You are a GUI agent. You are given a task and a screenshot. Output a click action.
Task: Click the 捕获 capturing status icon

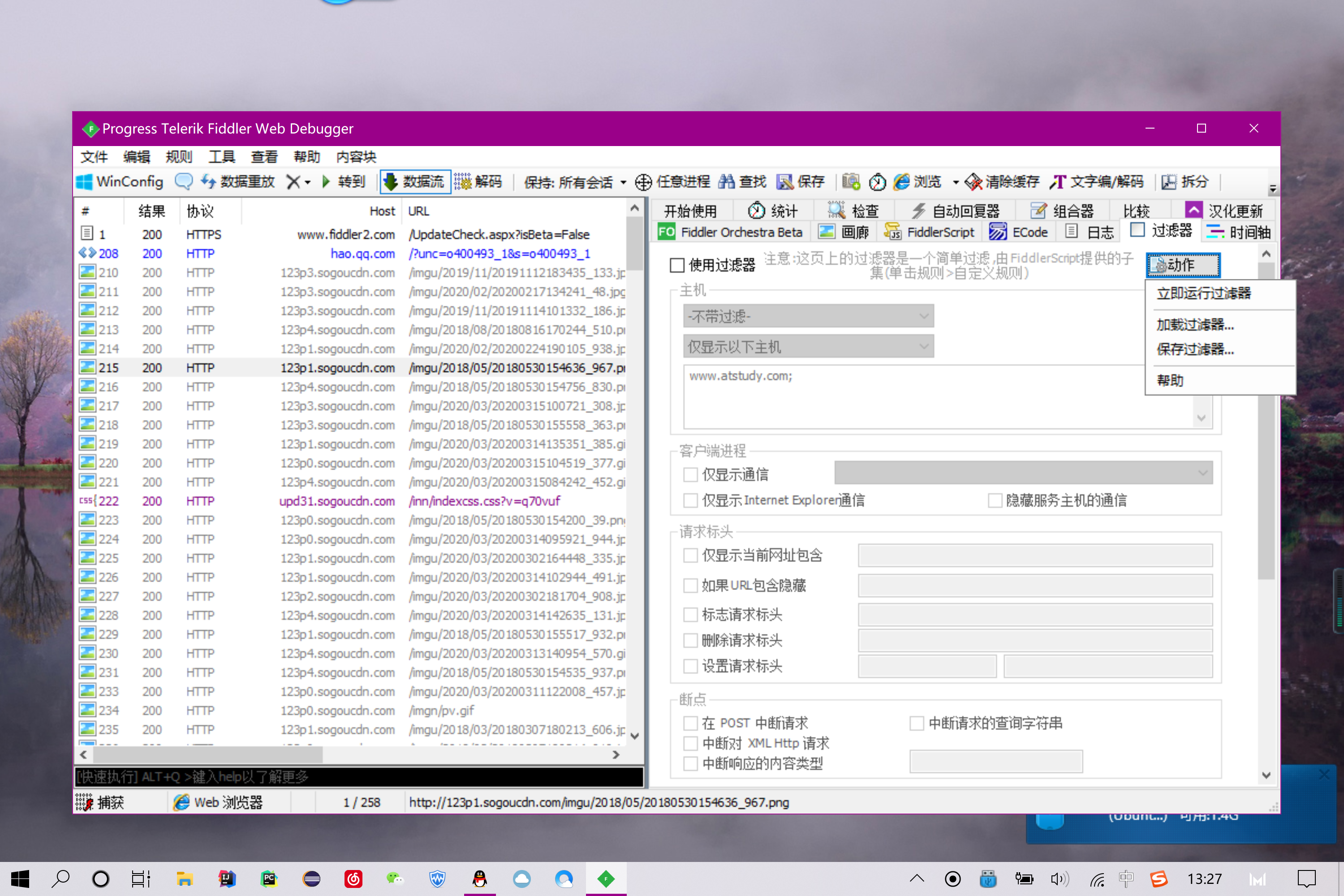84,802
